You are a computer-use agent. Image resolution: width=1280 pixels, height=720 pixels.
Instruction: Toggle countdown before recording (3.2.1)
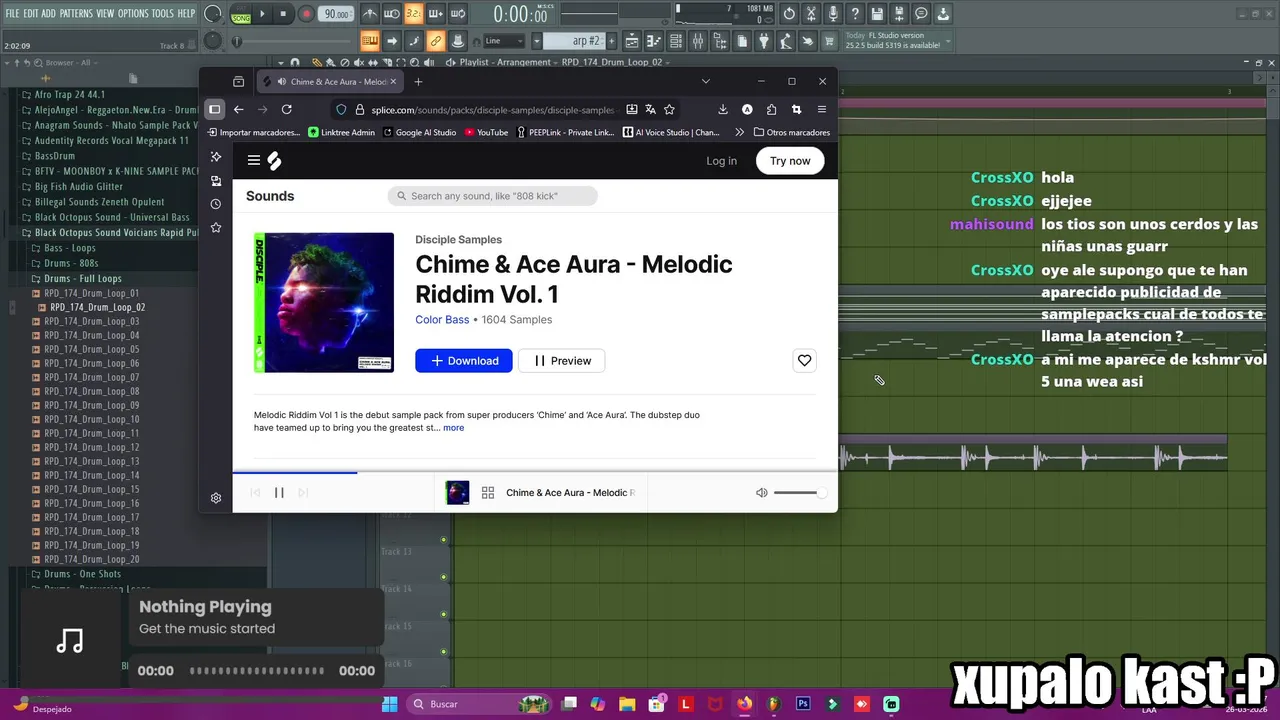413,14
